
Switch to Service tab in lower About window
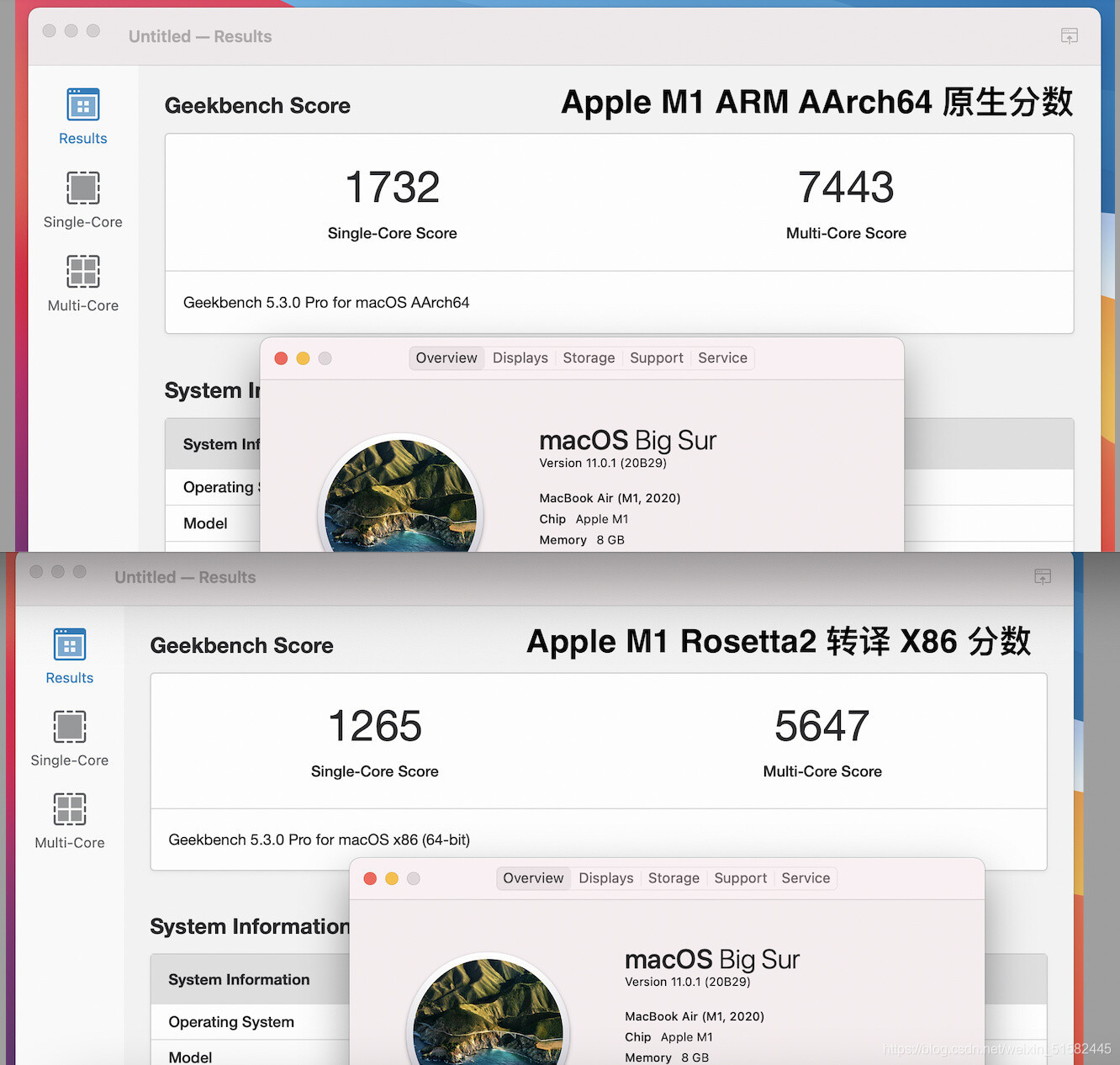[806, 878]
